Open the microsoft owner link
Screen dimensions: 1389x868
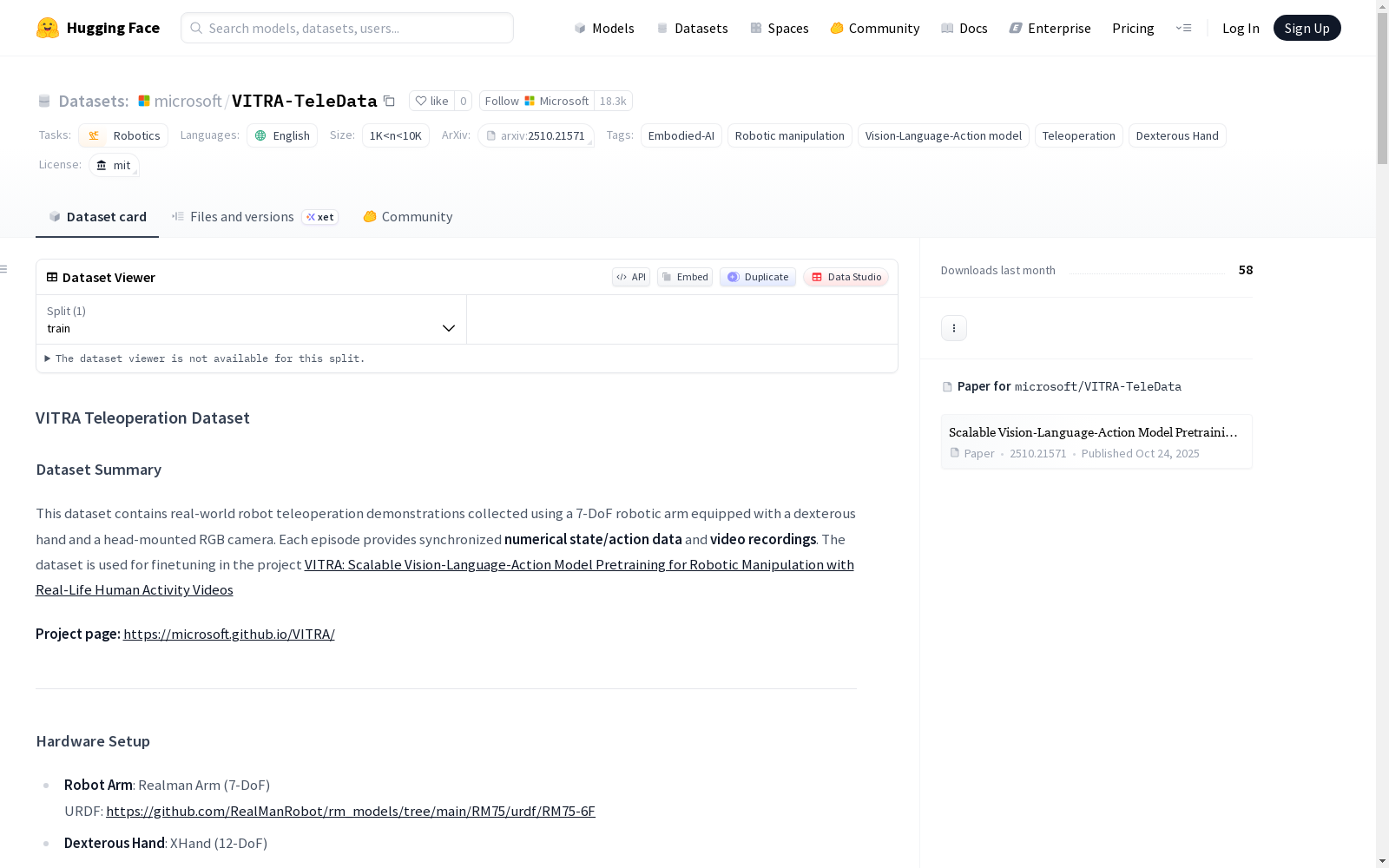pyautogui.click(x=188, y=101)
